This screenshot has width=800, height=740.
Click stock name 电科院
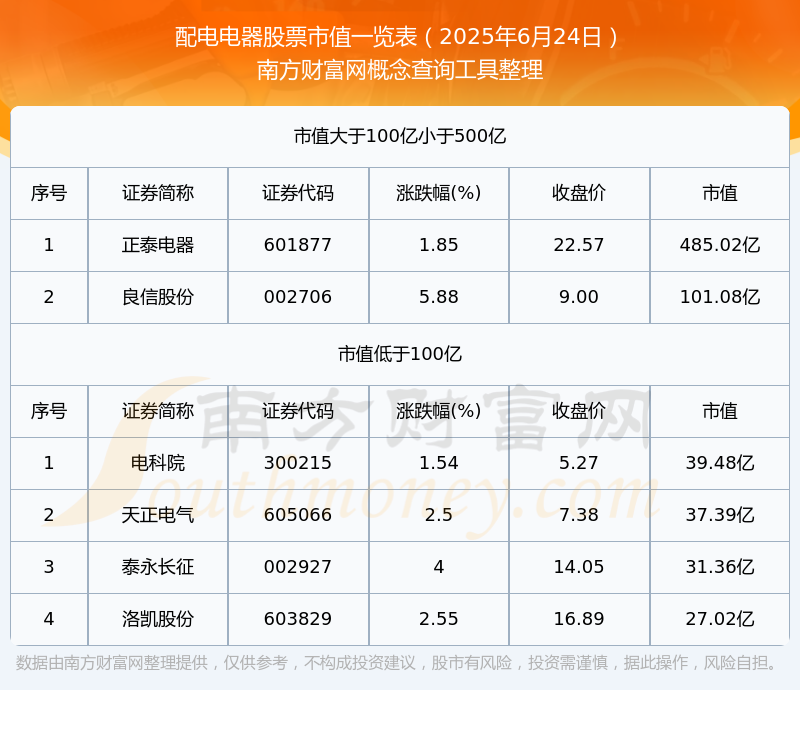point(158,463)
